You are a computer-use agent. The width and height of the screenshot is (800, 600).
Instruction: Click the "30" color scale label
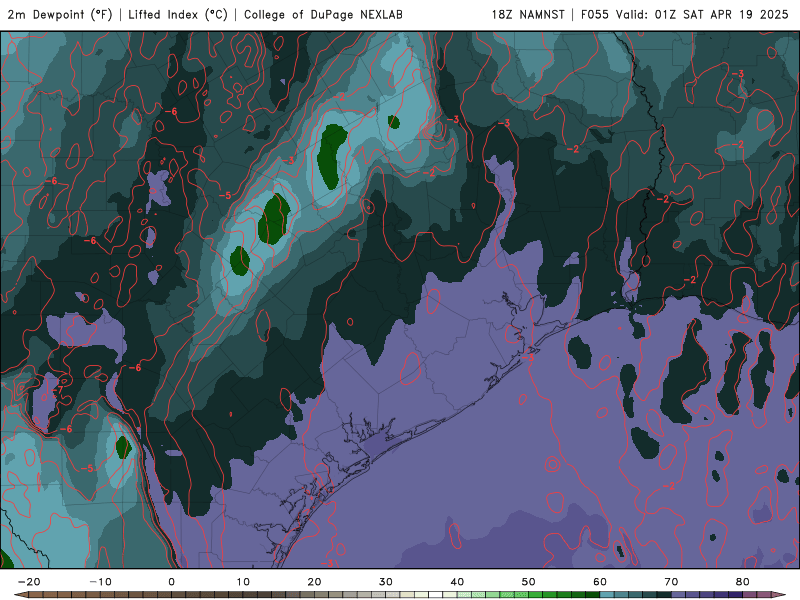click(386, 582)
